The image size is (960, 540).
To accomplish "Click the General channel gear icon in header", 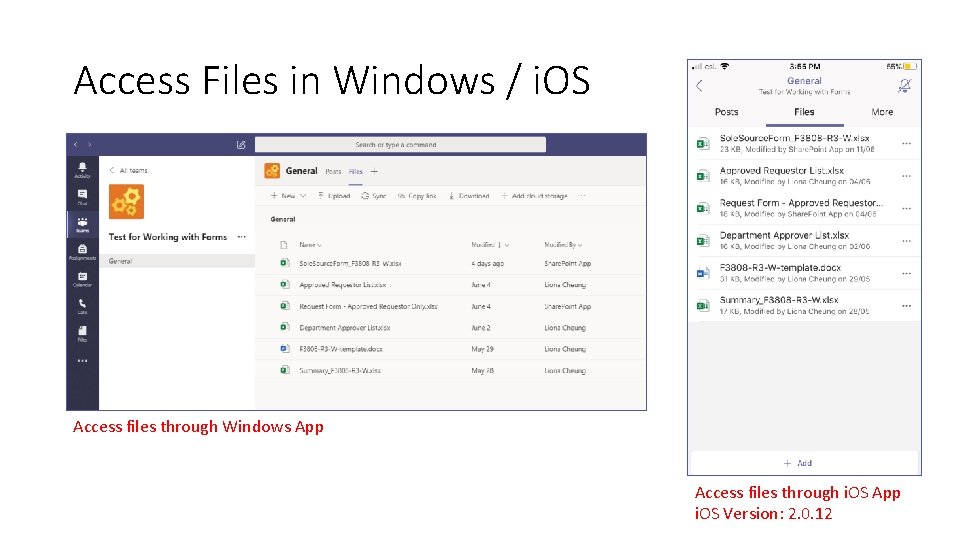I will click(x=272, y=171).
